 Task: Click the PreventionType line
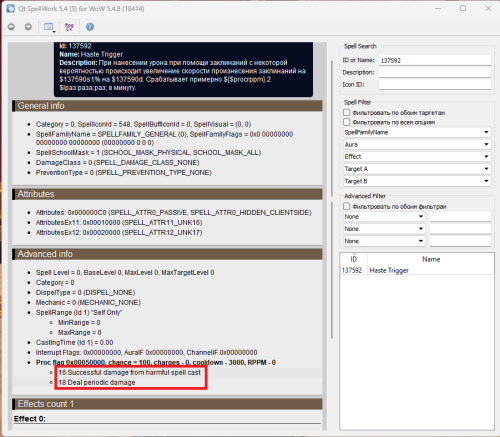pos(124,172)
